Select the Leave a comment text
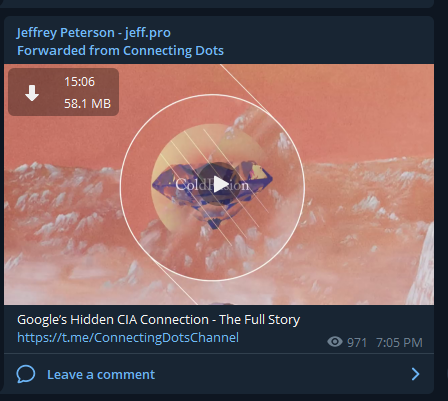The height and width of the screenshot is (401, 448). 101,375
